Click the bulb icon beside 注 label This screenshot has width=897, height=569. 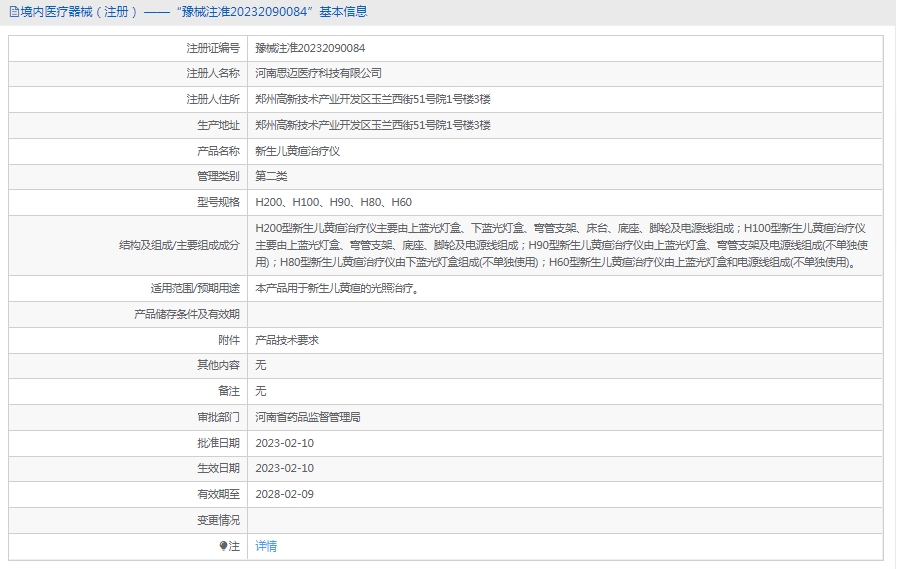coord(223,546)
